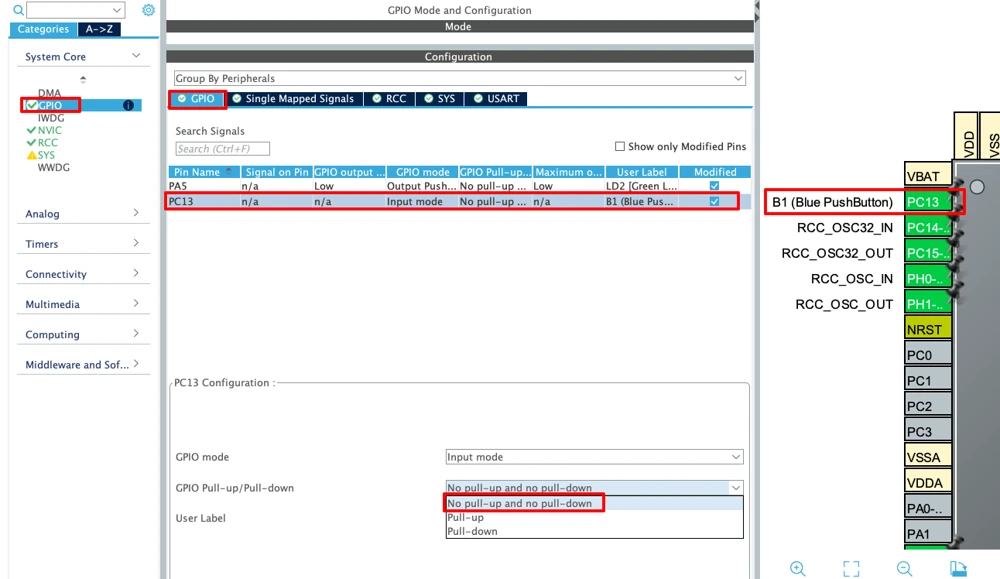Select the PA5 row in pin table
1000x579 pixels.
point(459,186)
